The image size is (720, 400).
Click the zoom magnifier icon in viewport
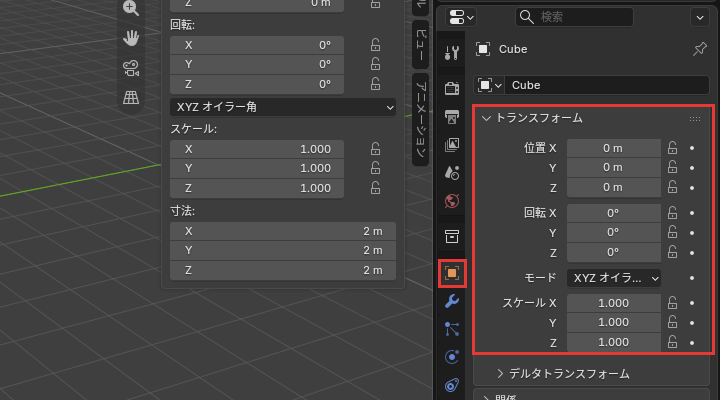[131, 8]
